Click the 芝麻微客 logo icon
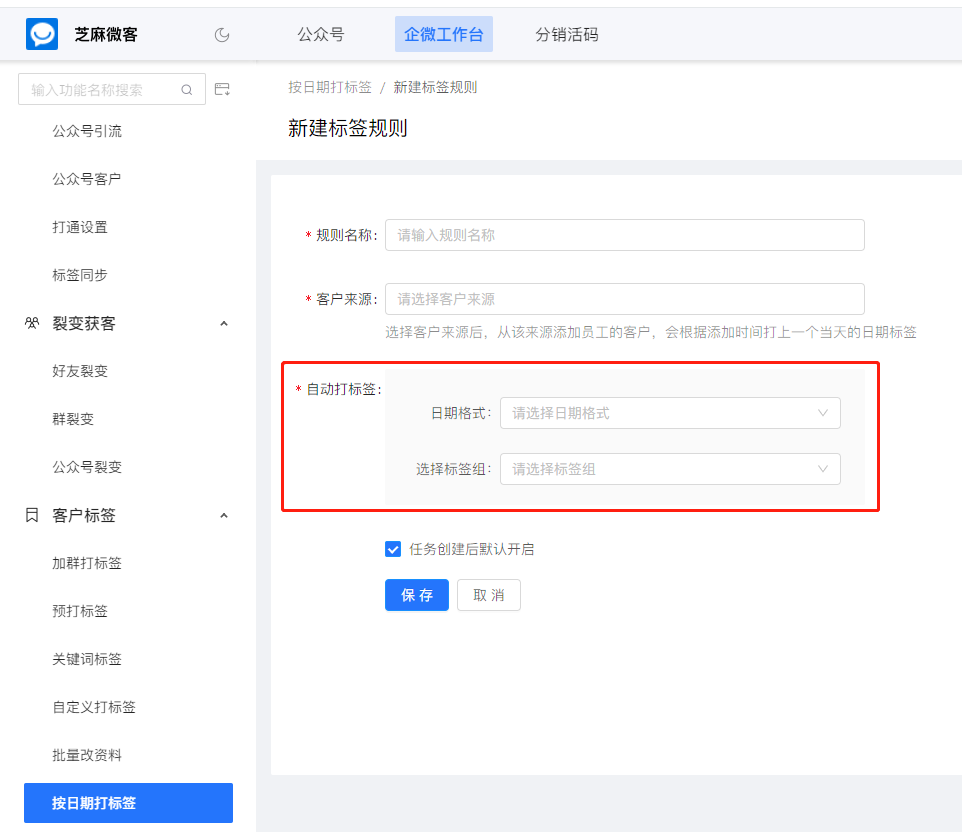Screen dimensions: 962x832 pyautogui.click(x=42, y=34)
